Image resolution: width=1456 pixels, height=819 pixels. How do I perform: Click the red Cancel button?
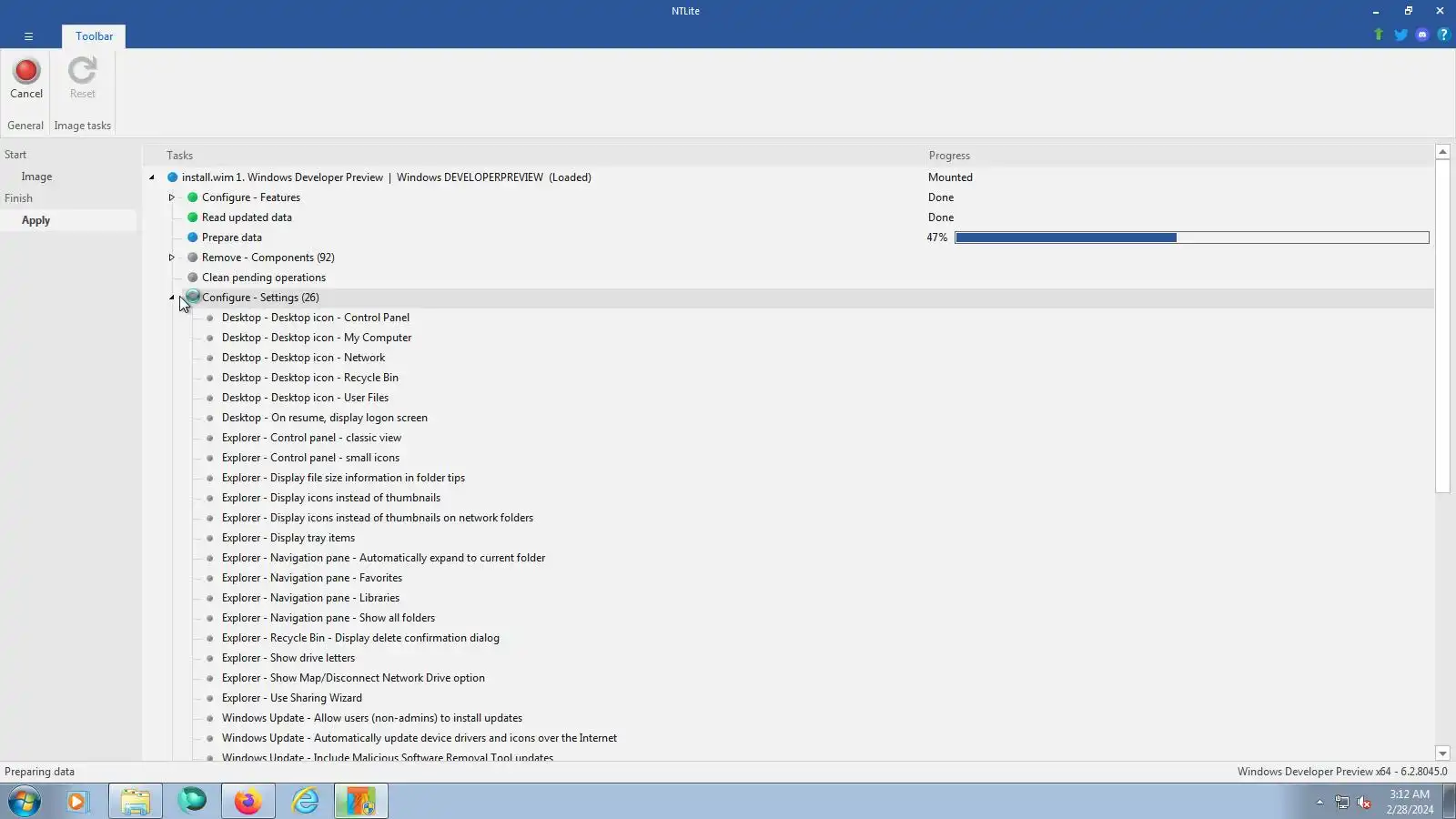point(26,78)
